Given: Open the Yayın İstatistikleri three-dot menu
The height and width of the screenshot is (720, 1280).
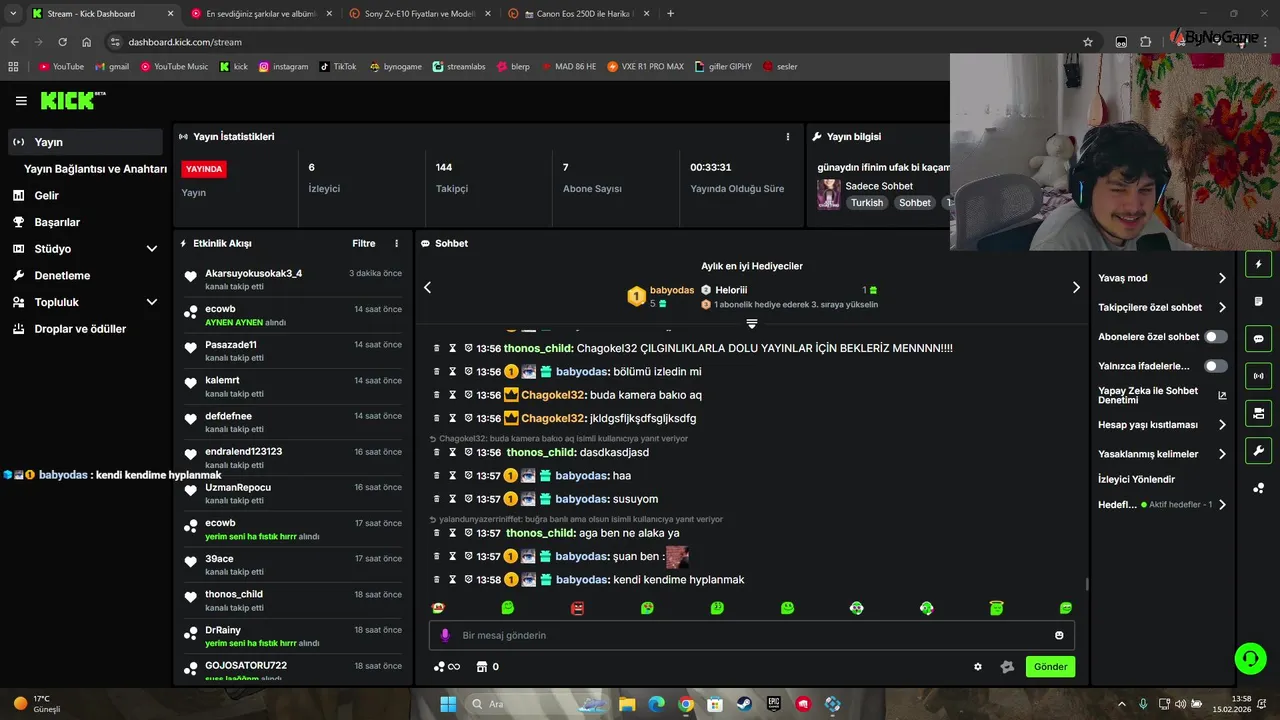Looking at the screenshot, I should pyautogui.click(x=788, y=137).
